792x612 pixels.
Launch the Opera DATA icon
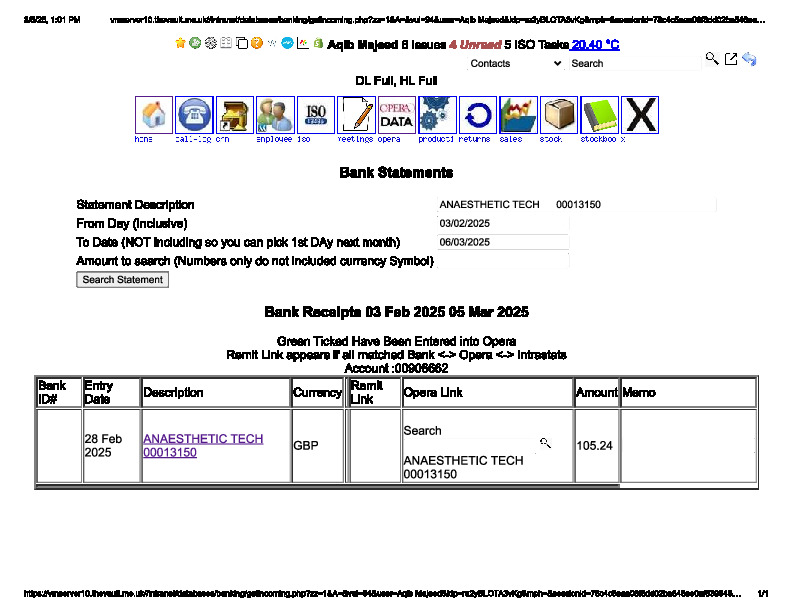pos(397,115)
